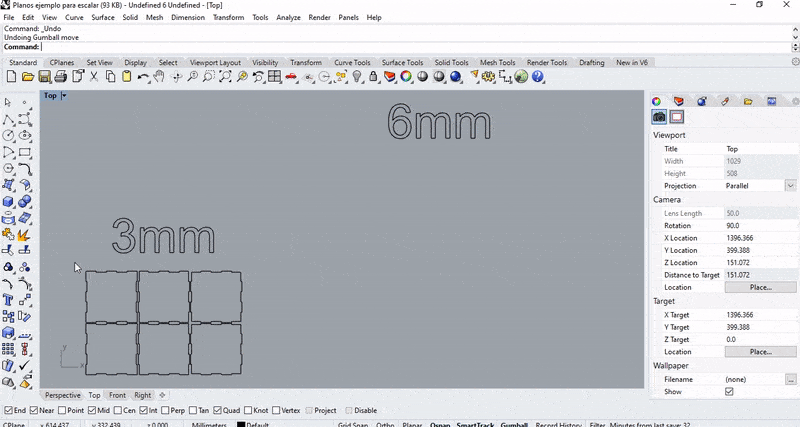Screen dimensions: 800x427
Task: Toggle the Mid osnap checkbox
Action: click(x=92, y=410)
